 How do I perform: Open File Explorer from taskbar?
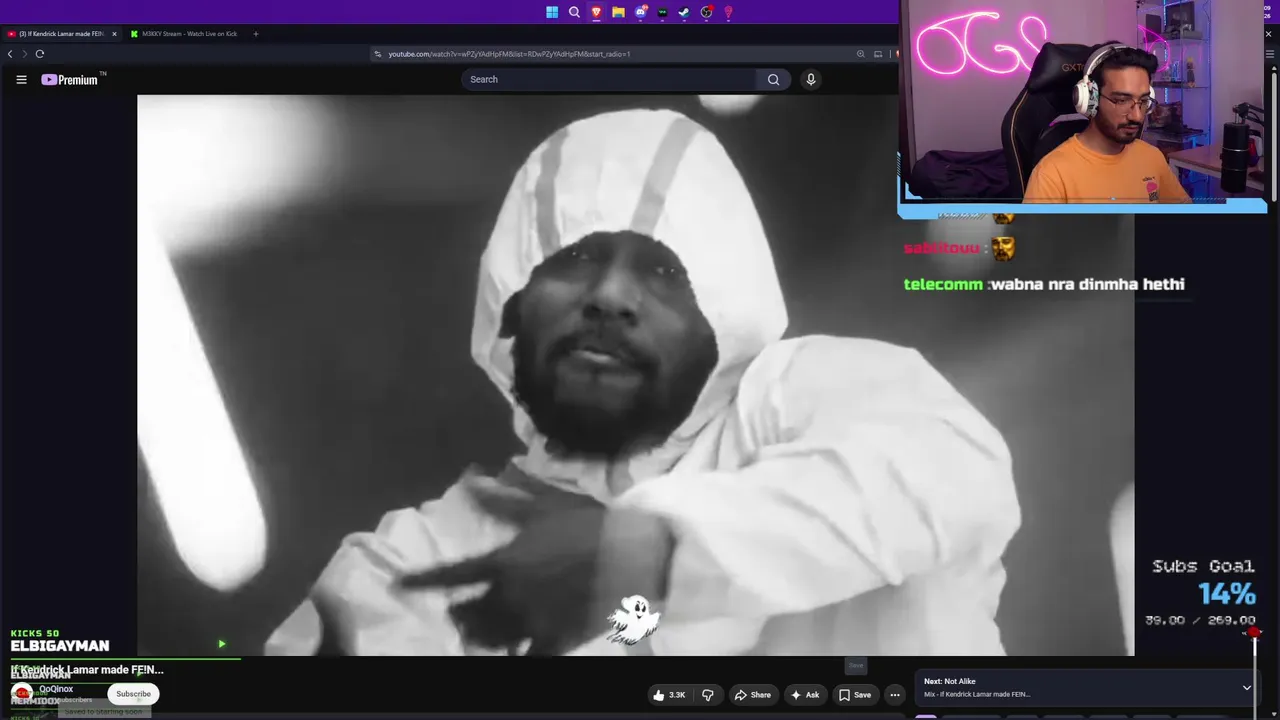[618, 12]
